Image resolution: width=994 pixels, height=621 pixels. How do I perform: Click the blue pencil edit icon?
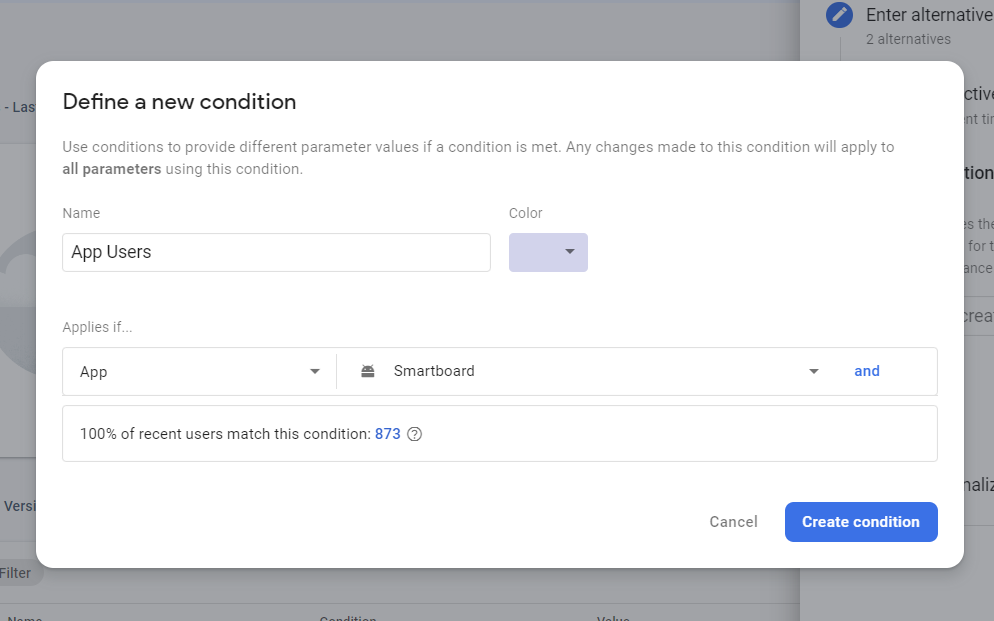(839, 15)
